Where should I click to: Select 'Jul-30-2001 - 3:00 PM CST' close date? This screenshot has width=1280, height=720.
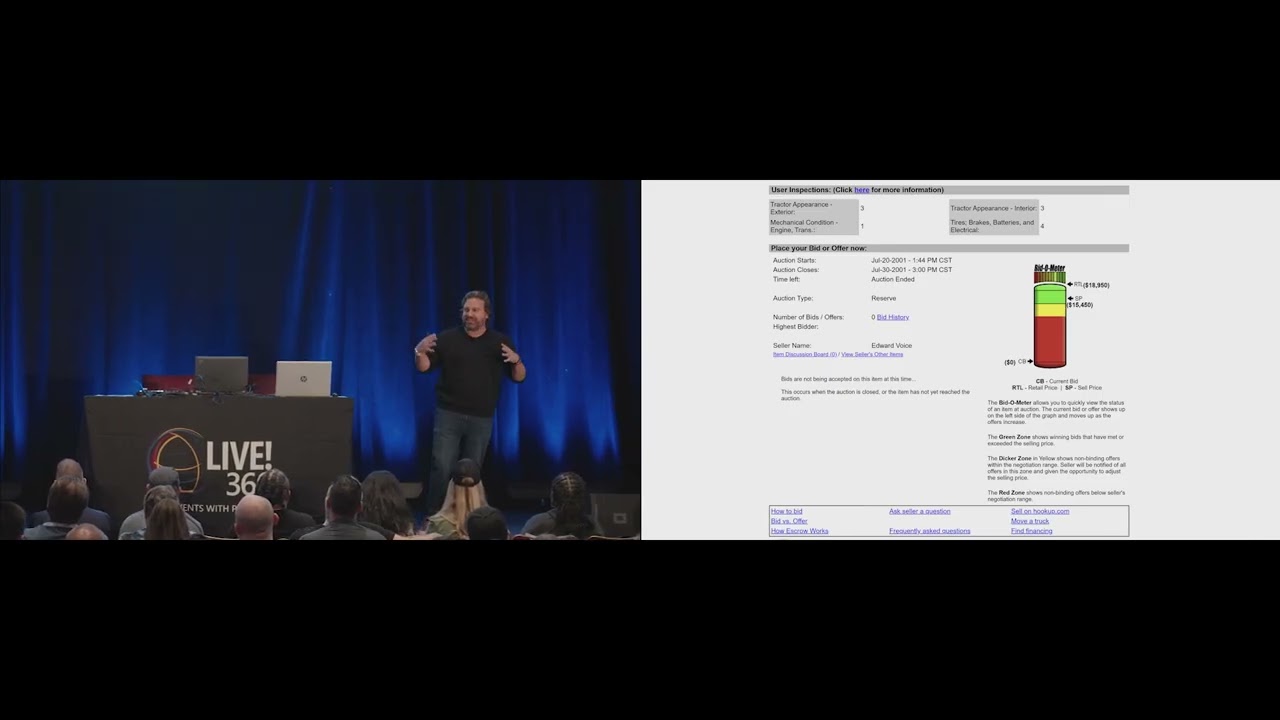pos(911,270)
